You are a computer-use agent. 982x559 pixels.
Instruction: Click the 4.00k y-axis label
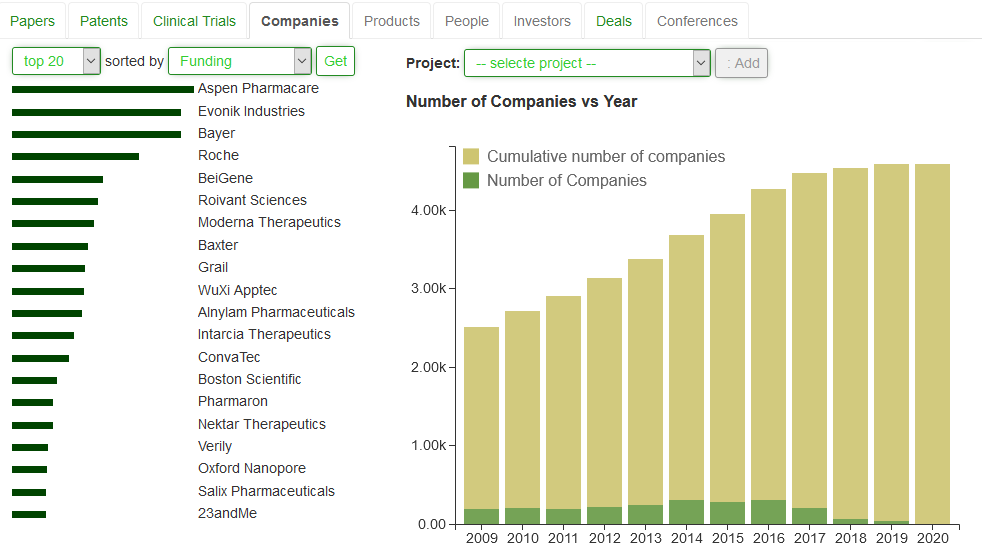click(x=428, y=210)
